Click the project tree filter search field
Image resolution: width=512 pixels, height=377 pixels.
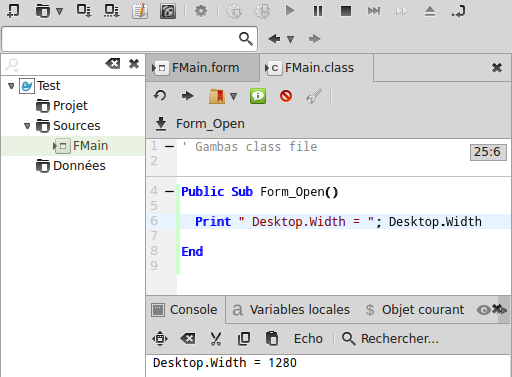53,64
